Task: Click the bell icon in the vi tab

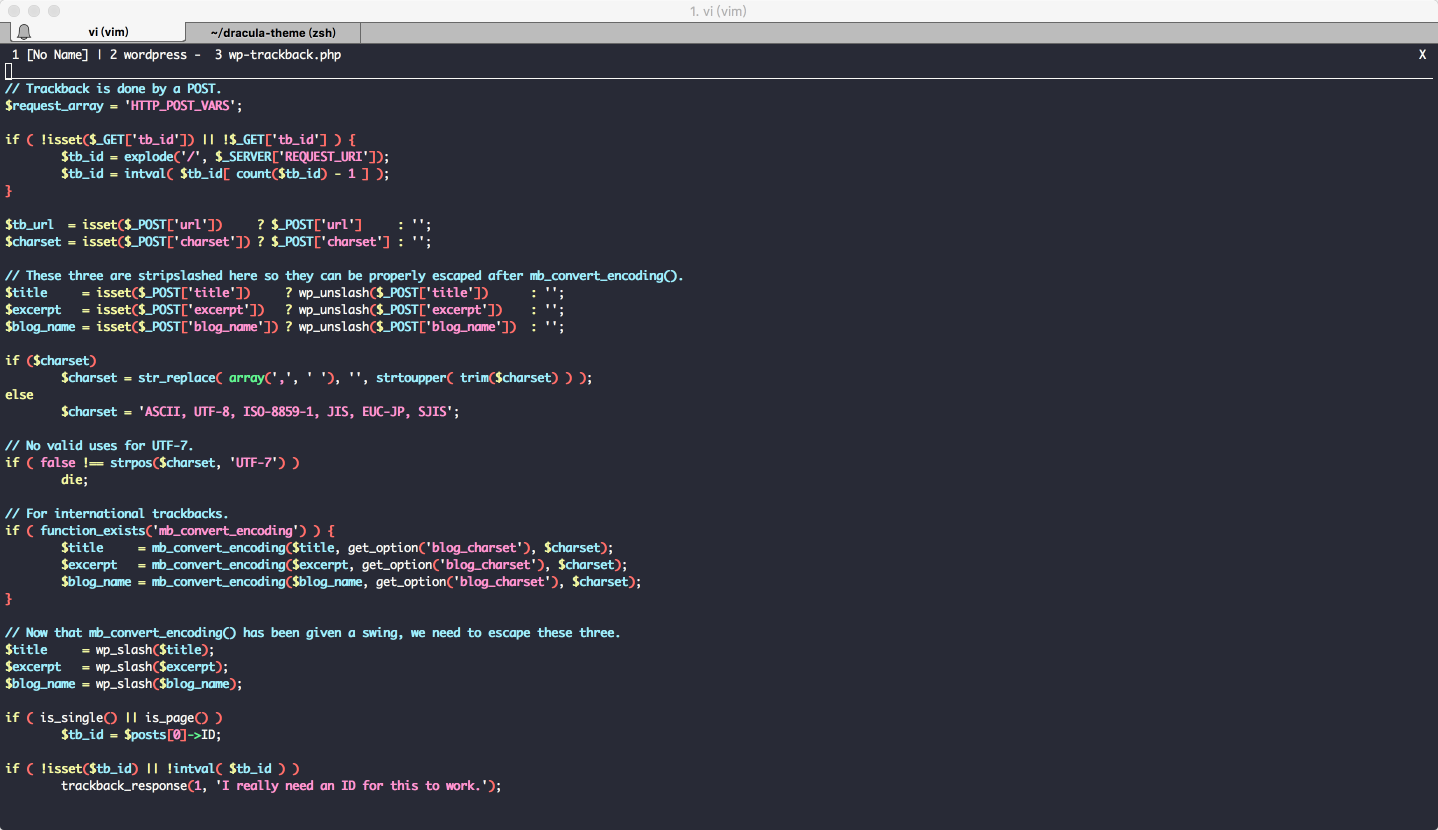Action: (24, 33)
